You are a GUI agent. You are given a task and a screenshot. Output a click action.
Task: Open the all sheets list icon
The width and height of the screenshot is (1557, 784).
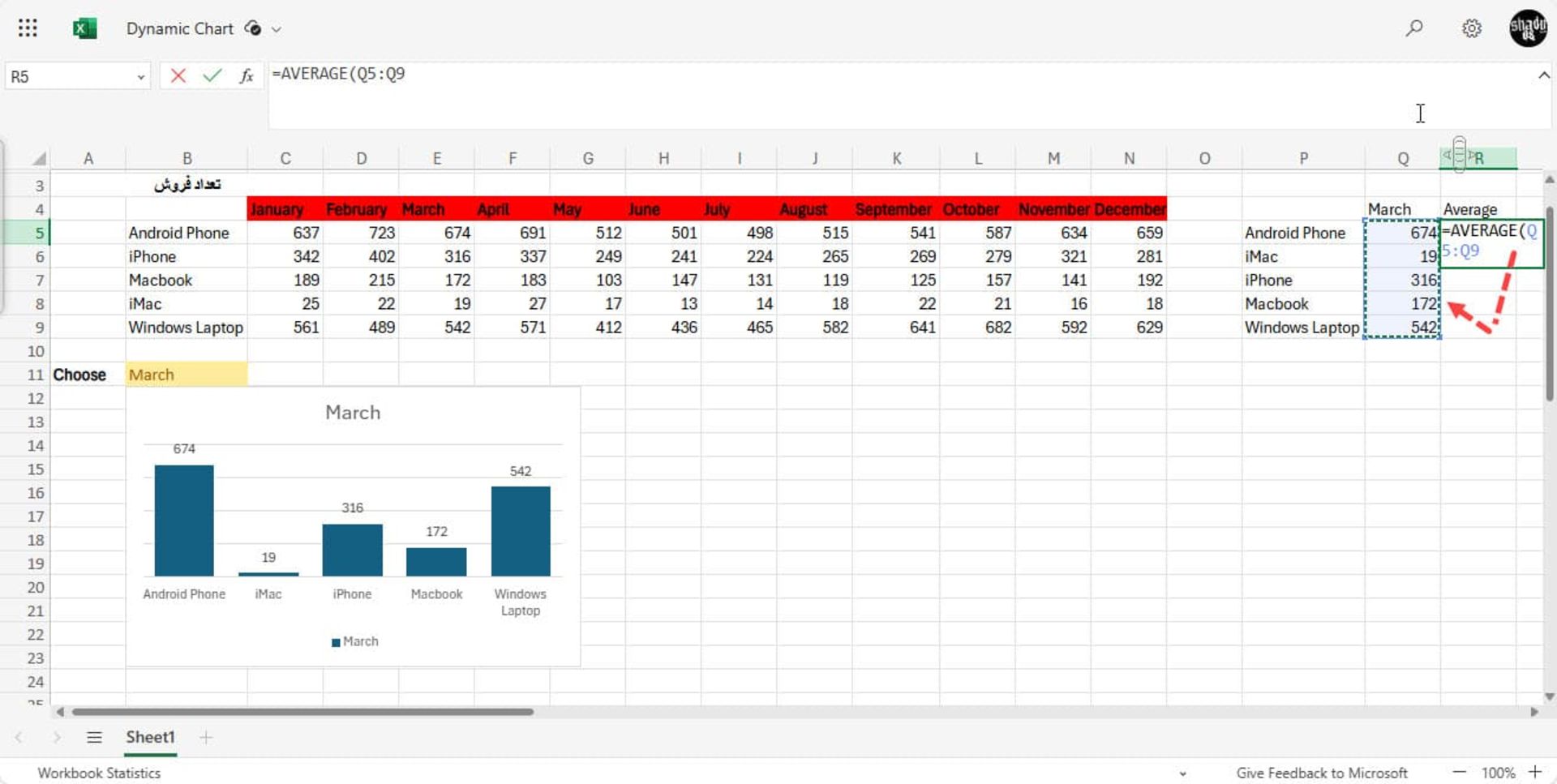click(x=94, y=737)
